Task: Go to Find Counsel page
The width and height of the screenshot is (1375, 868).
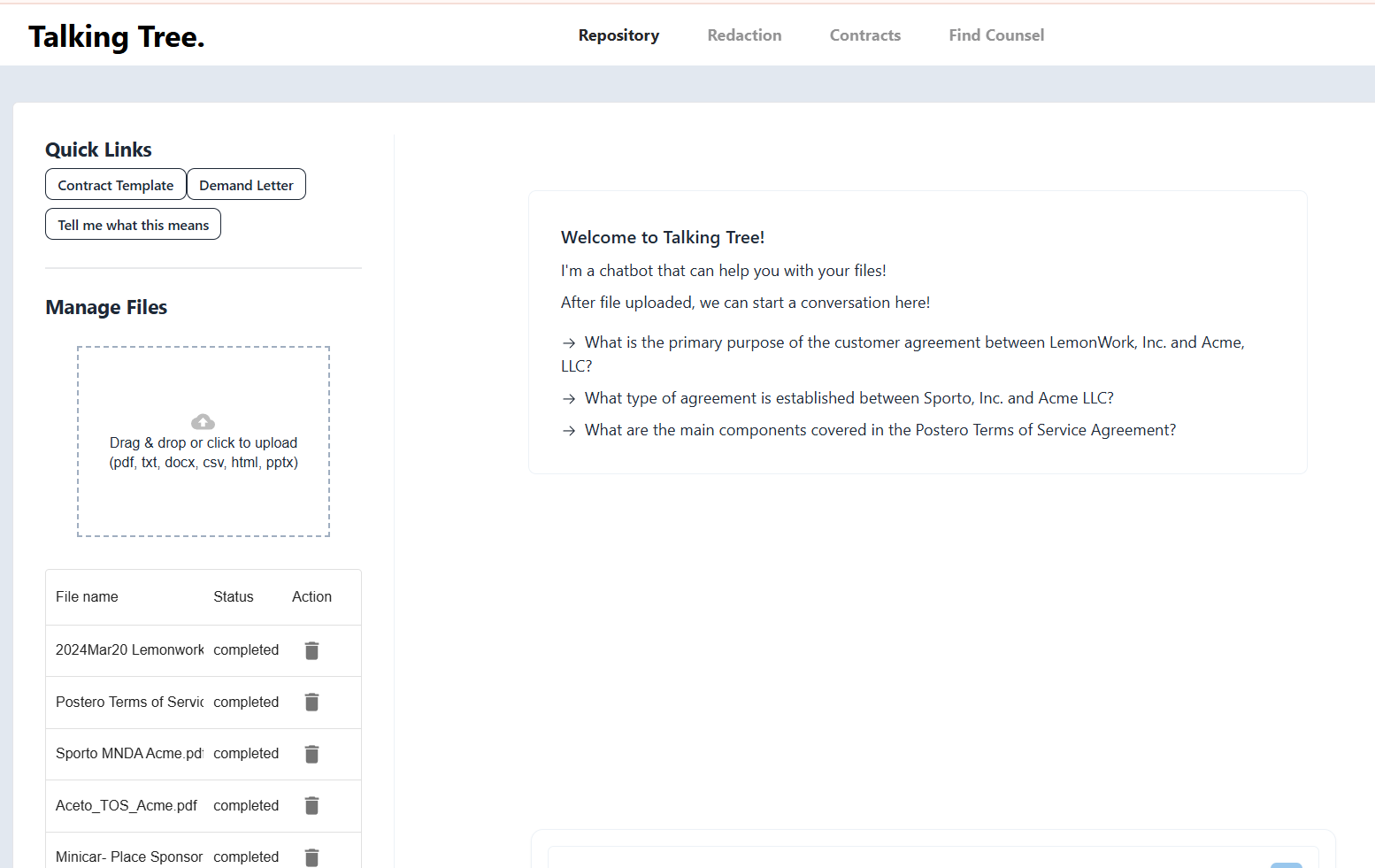Action: coord(996,35)
